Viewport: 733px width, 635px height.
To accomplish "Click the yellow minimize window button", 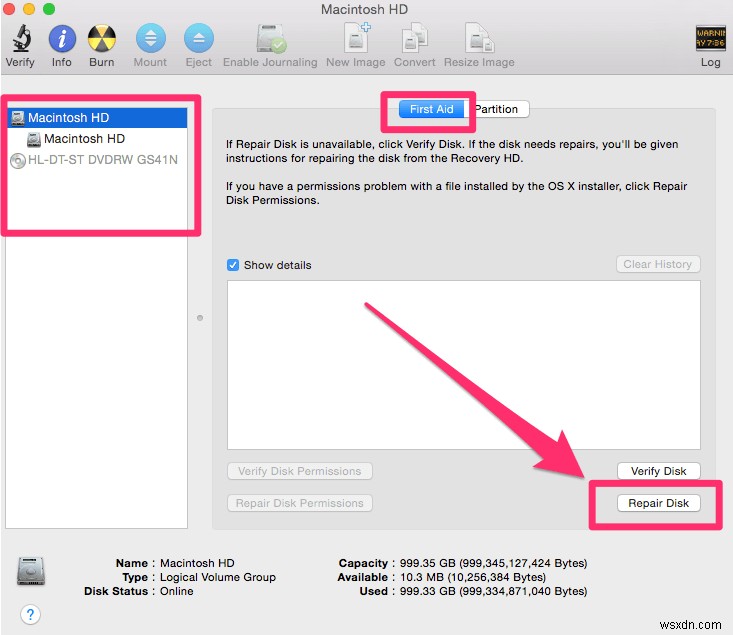I will coord(29,9).
